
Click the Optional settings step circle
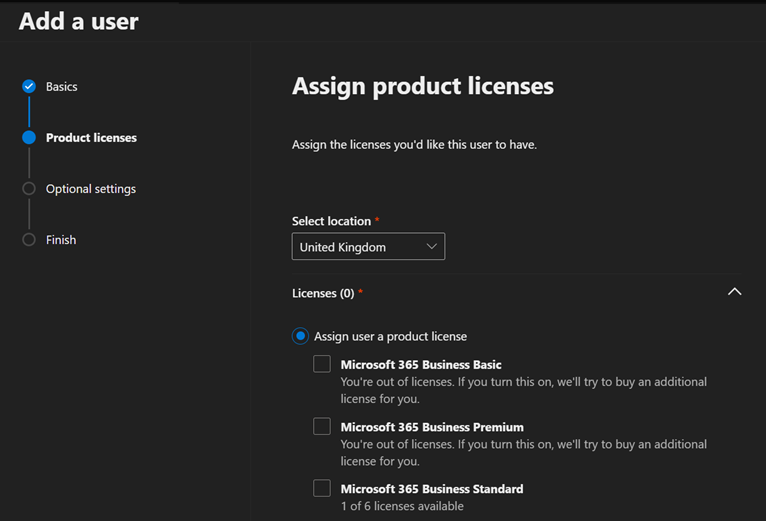pyautogui.click(x=29, y=189)
